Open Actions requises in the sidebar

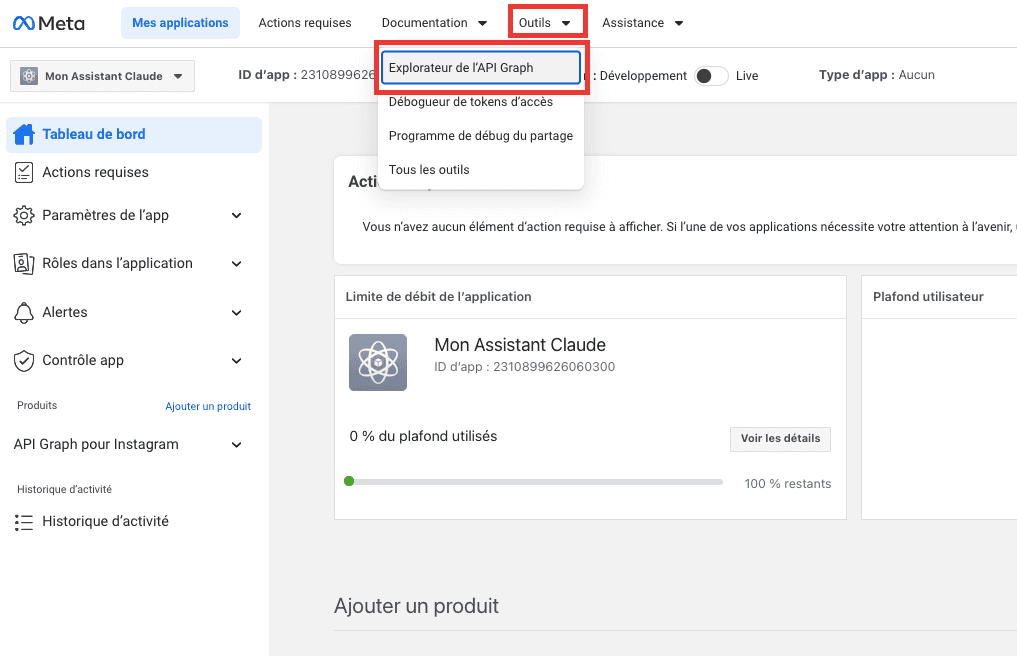(134, 173)
